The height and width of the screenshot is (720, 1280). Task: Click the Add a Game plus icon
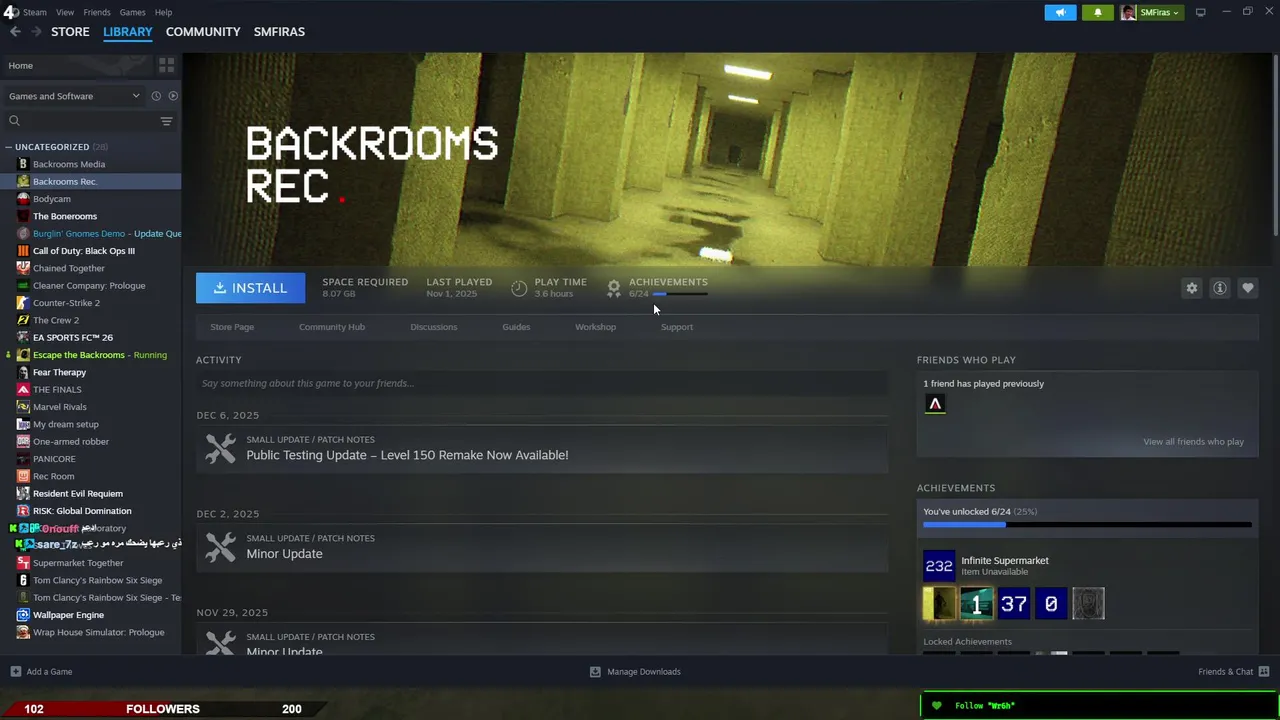point(15,671)
